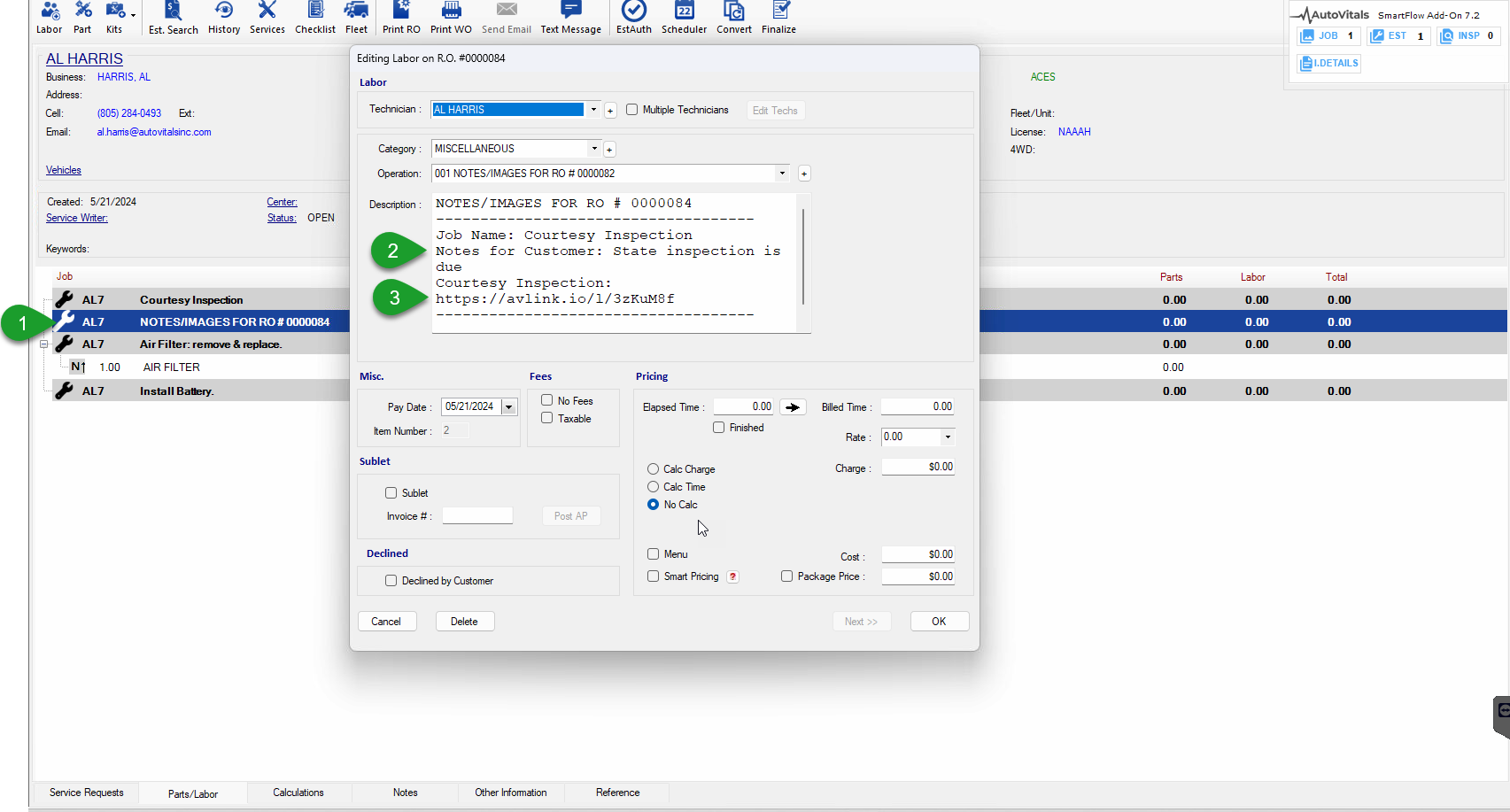This screenshot has height=812, width=1510.
Task: Open the Calculations tab
Action: tap(298, 793)
